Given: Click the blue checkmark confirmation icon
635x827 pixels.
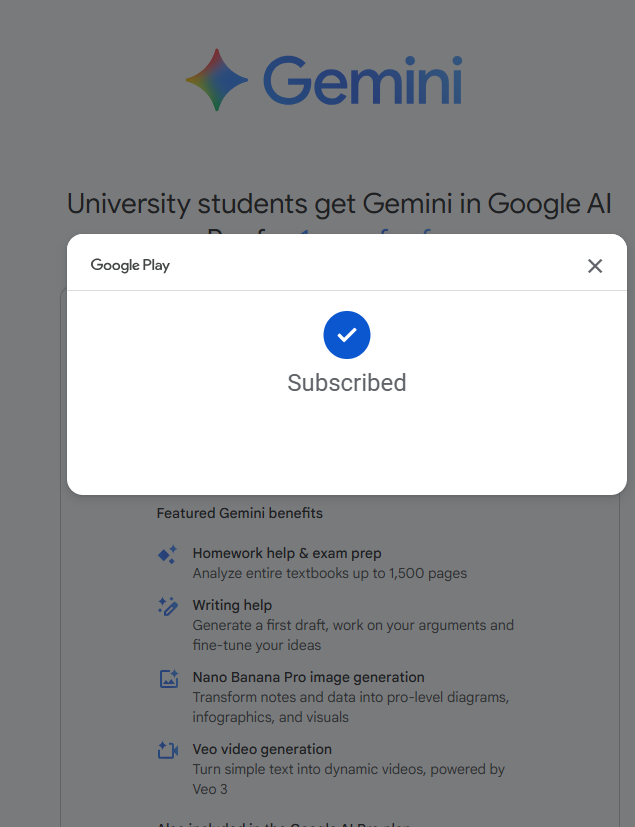Looking at the screenshot, I should point(347,335).
